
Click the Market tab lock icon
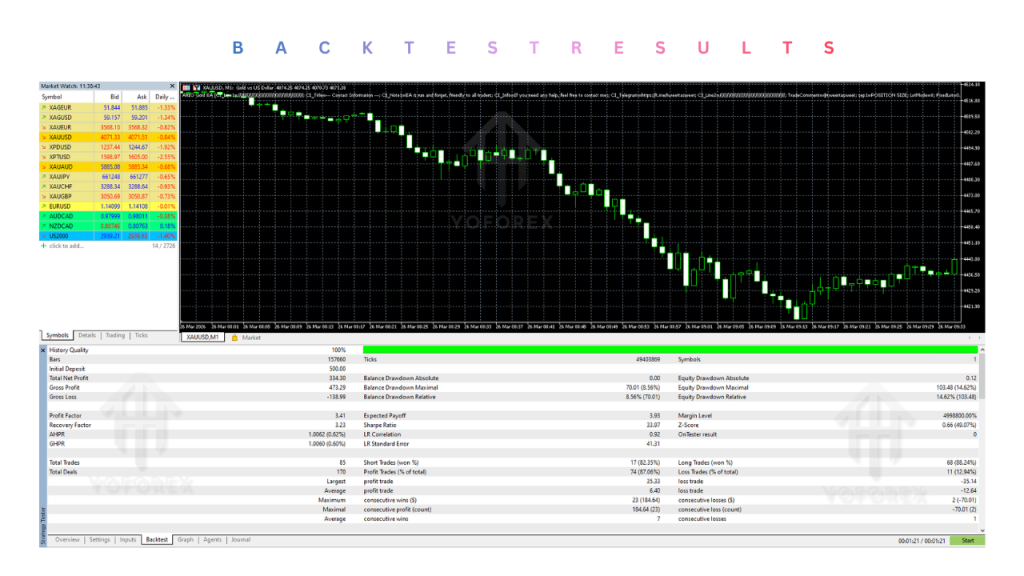pos(234,338)
